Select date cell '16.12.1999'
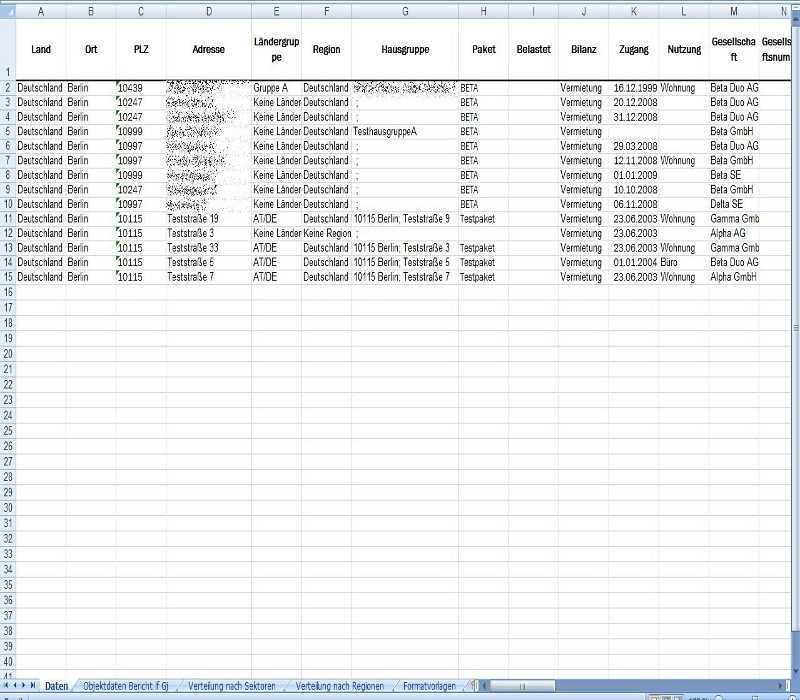 (634, 88)
